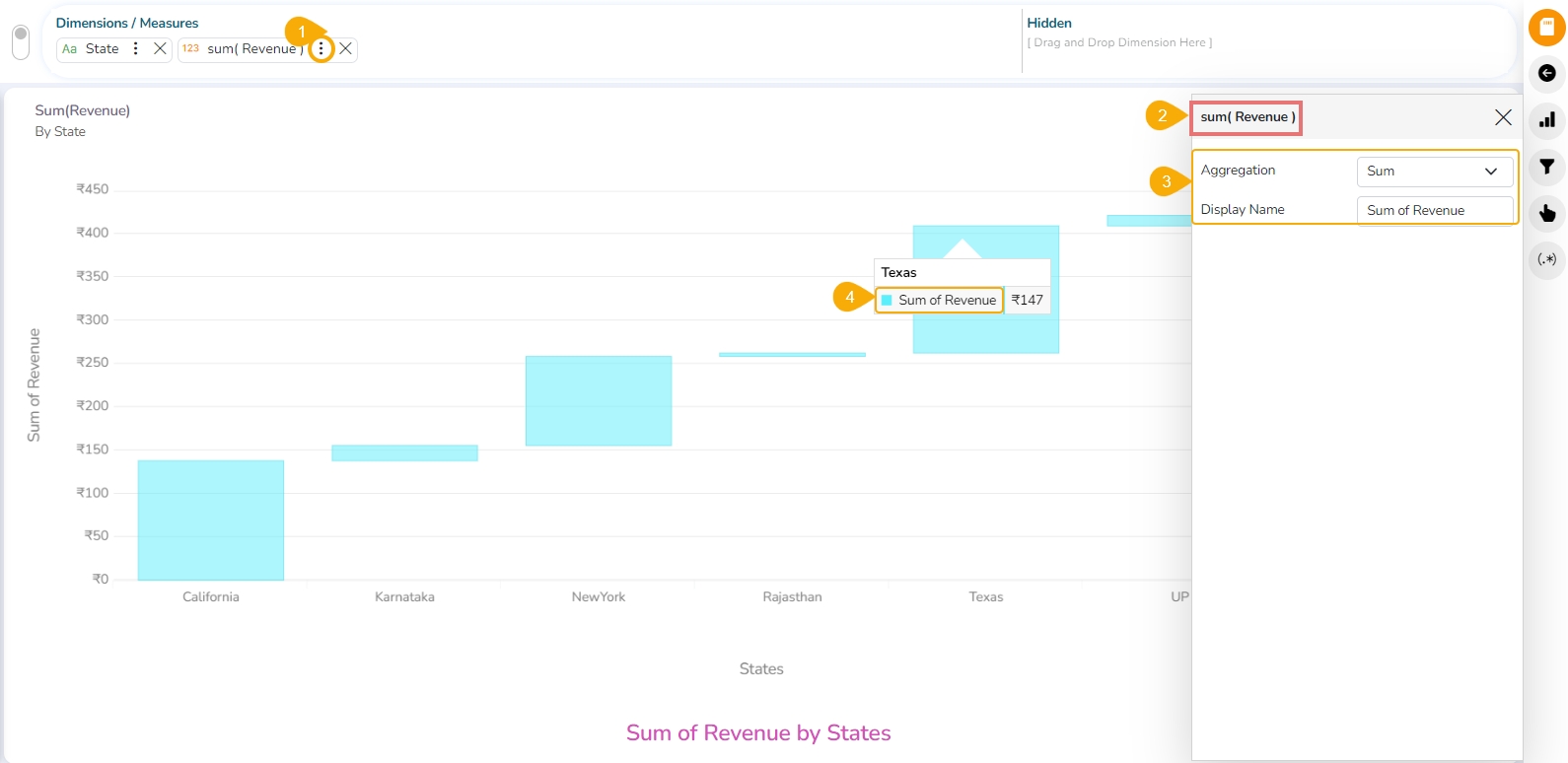
Task: Click the Hidden drop zone area
Action: pos(1119,43)
